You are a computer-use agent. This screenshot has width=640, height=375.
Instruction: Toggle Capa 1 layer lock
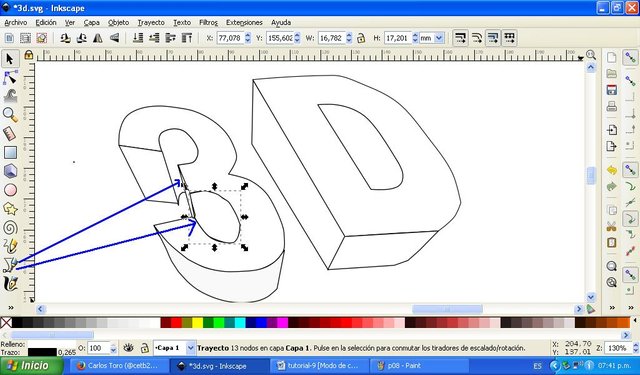click(x=144, y=348)
